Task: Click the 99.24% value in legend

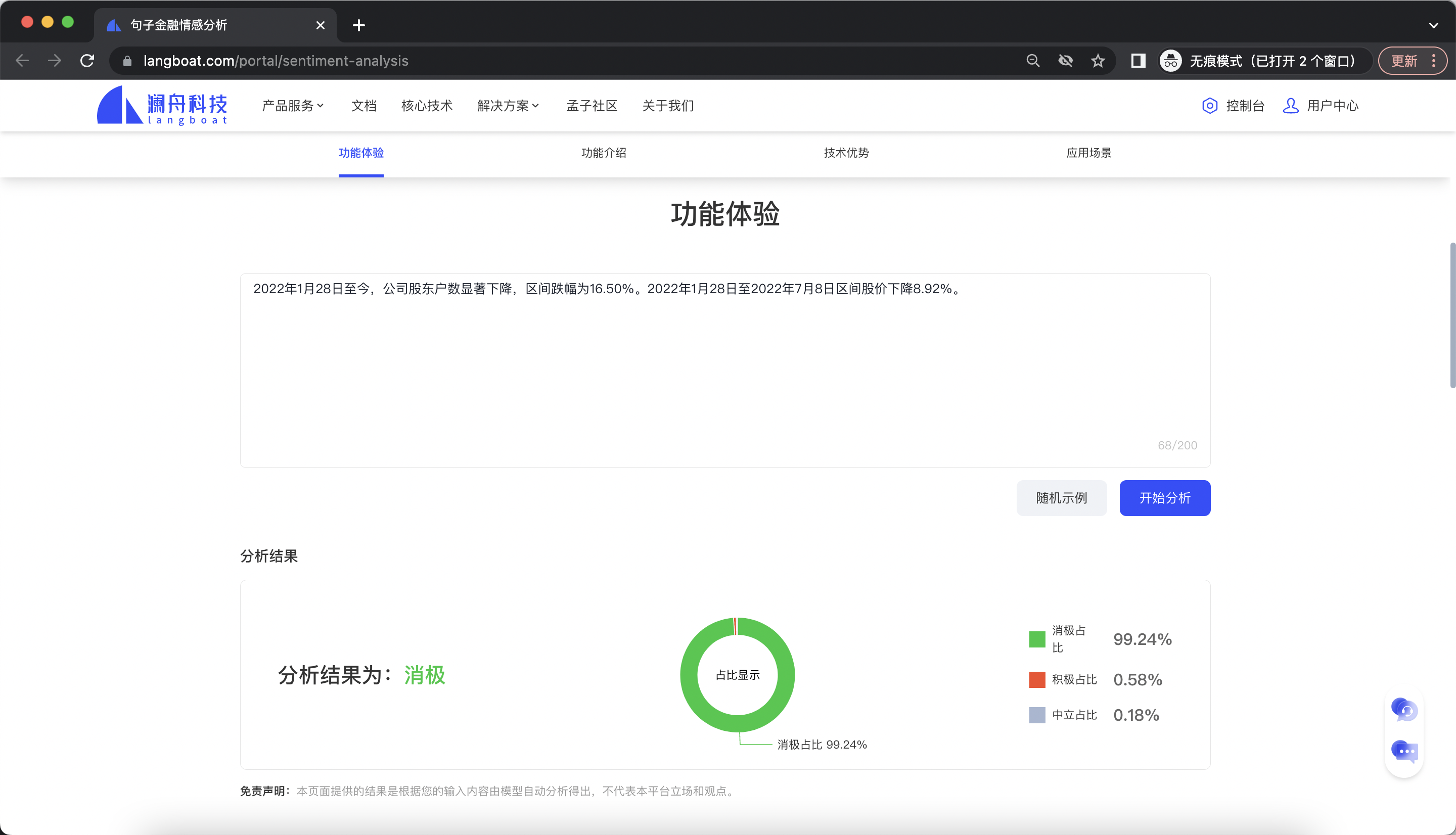Action: pyautogui.click(x=1143, y=639)
